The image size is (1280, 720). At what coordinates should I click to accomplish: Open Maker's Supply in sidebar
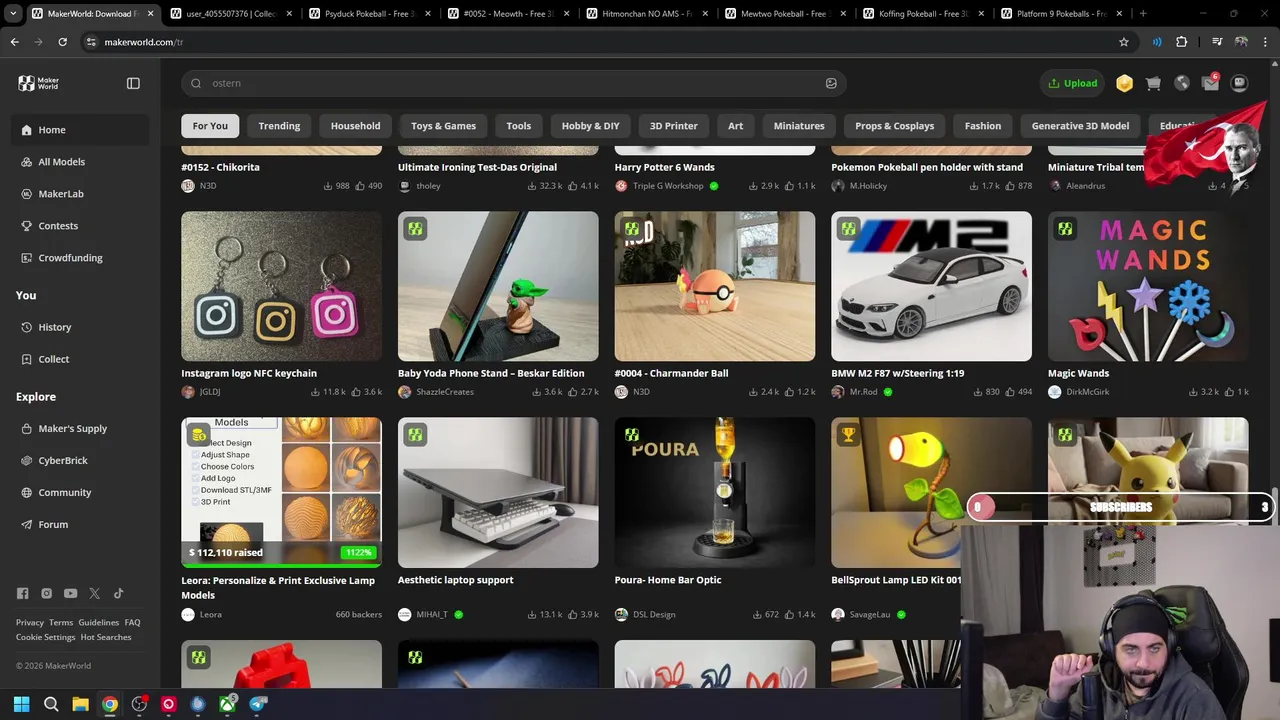coord(80,428)
